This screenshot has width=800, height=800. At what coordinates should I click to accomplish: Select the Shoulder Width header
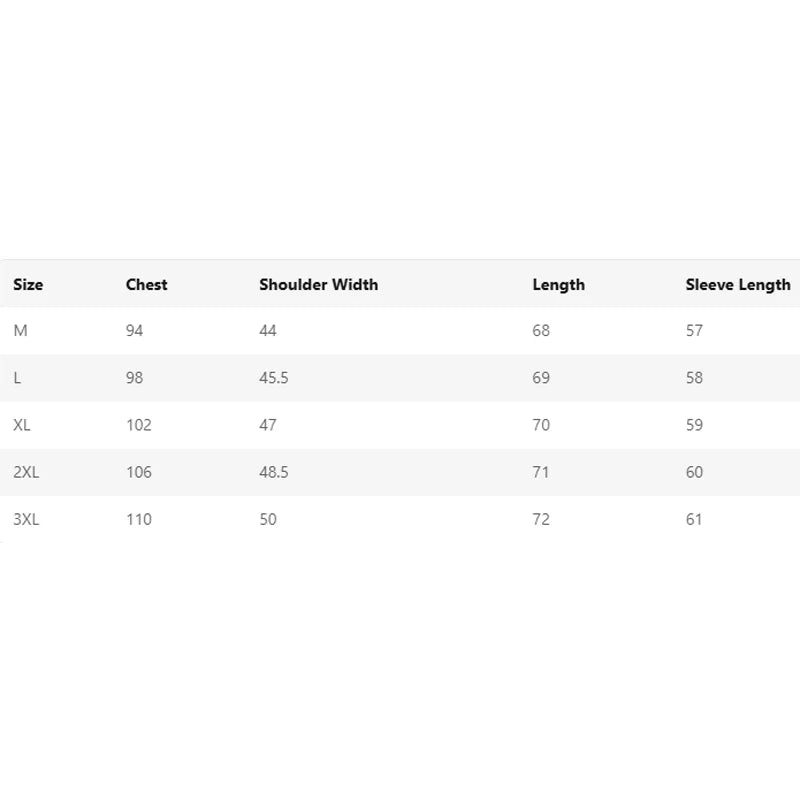coord(318,284)
